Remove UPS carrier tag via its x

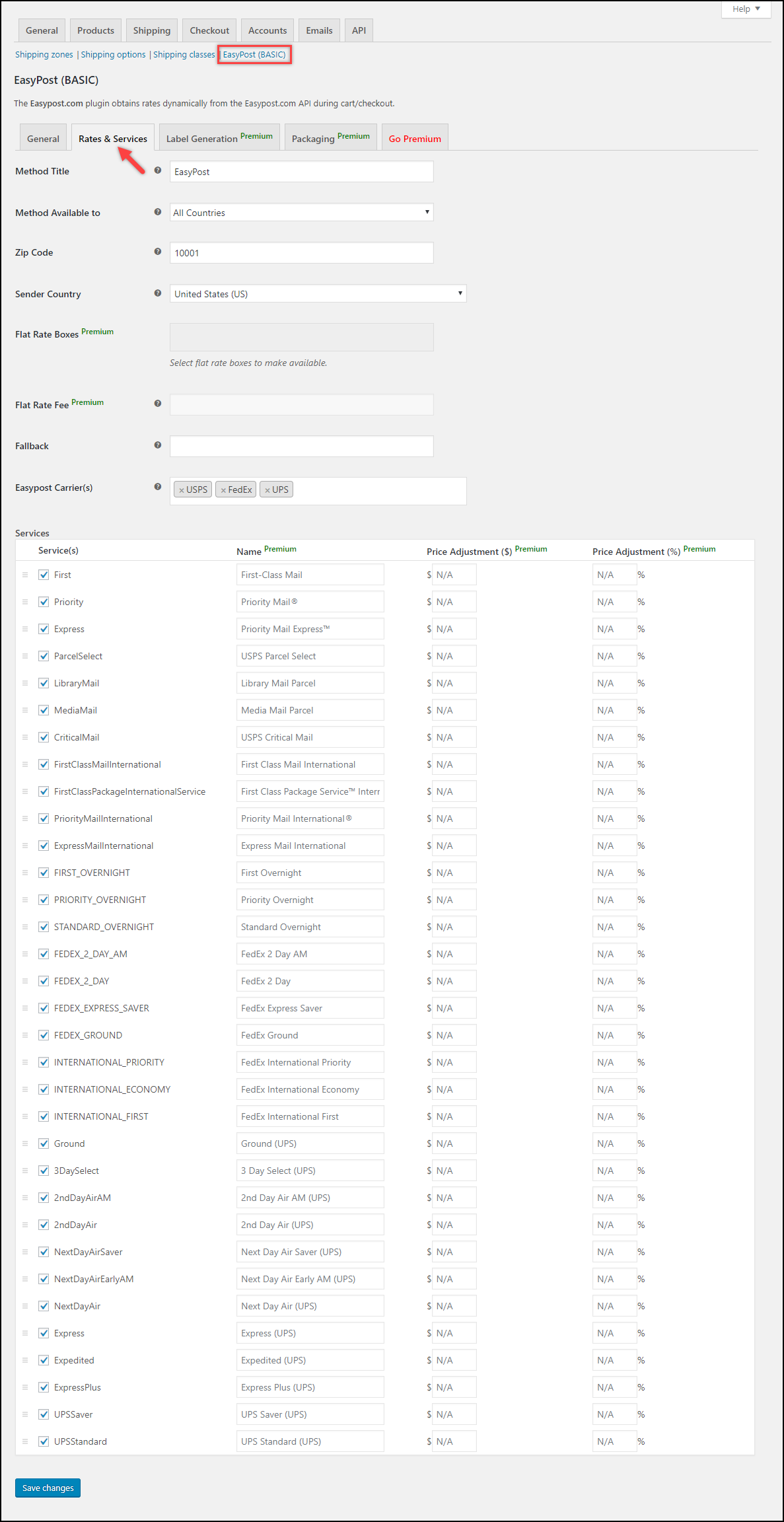(267, 490)
